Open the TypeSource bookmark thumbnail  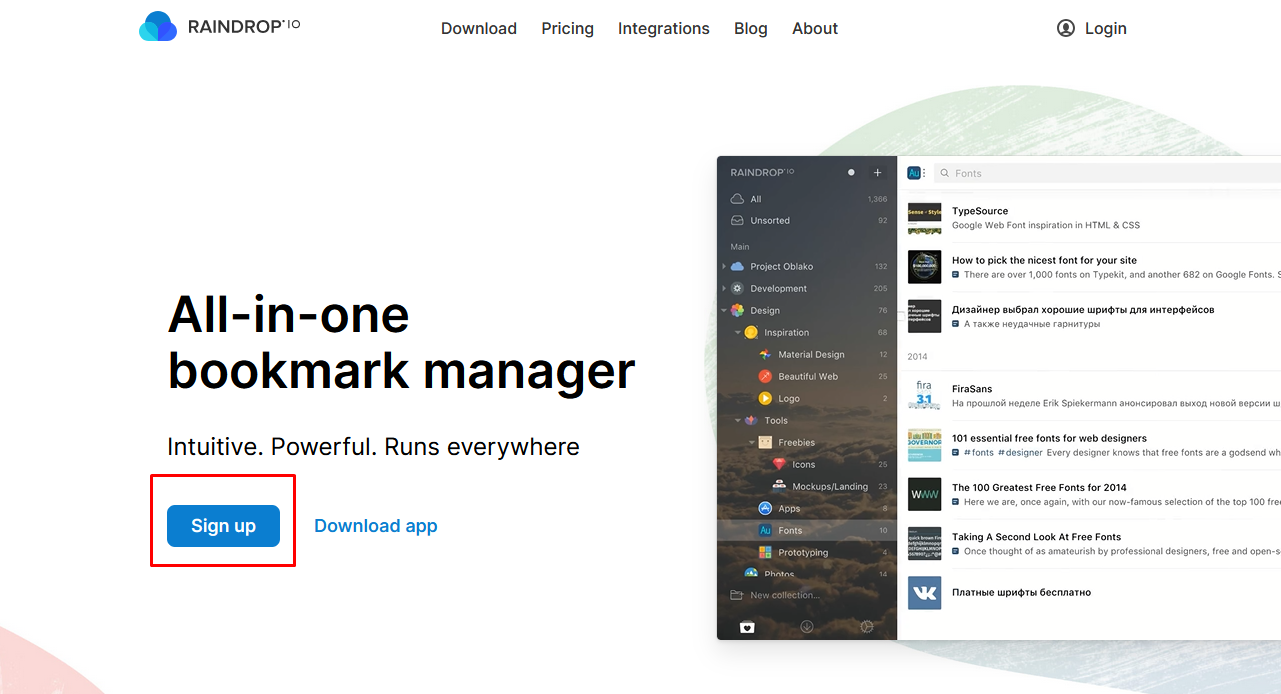coord(924,218)
